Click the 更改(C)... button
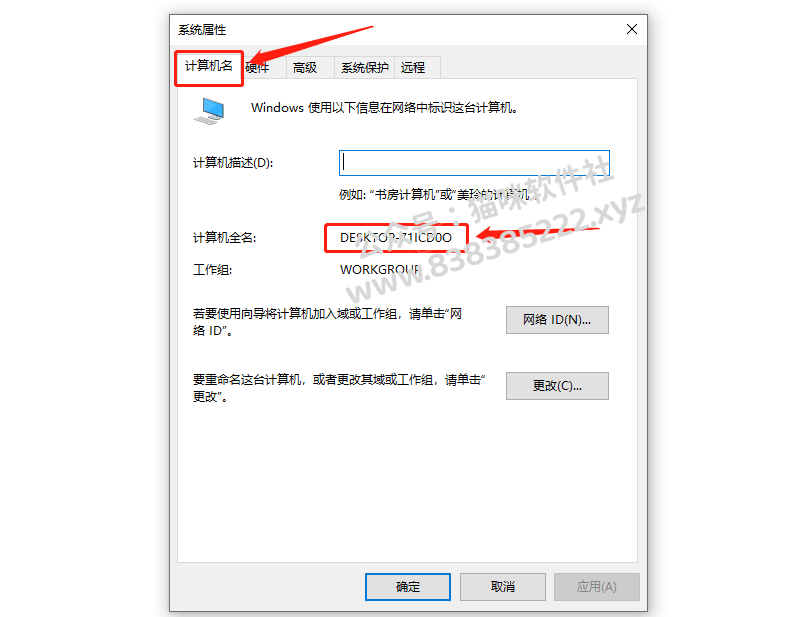 pyautogui.click(x=557, y=386)
